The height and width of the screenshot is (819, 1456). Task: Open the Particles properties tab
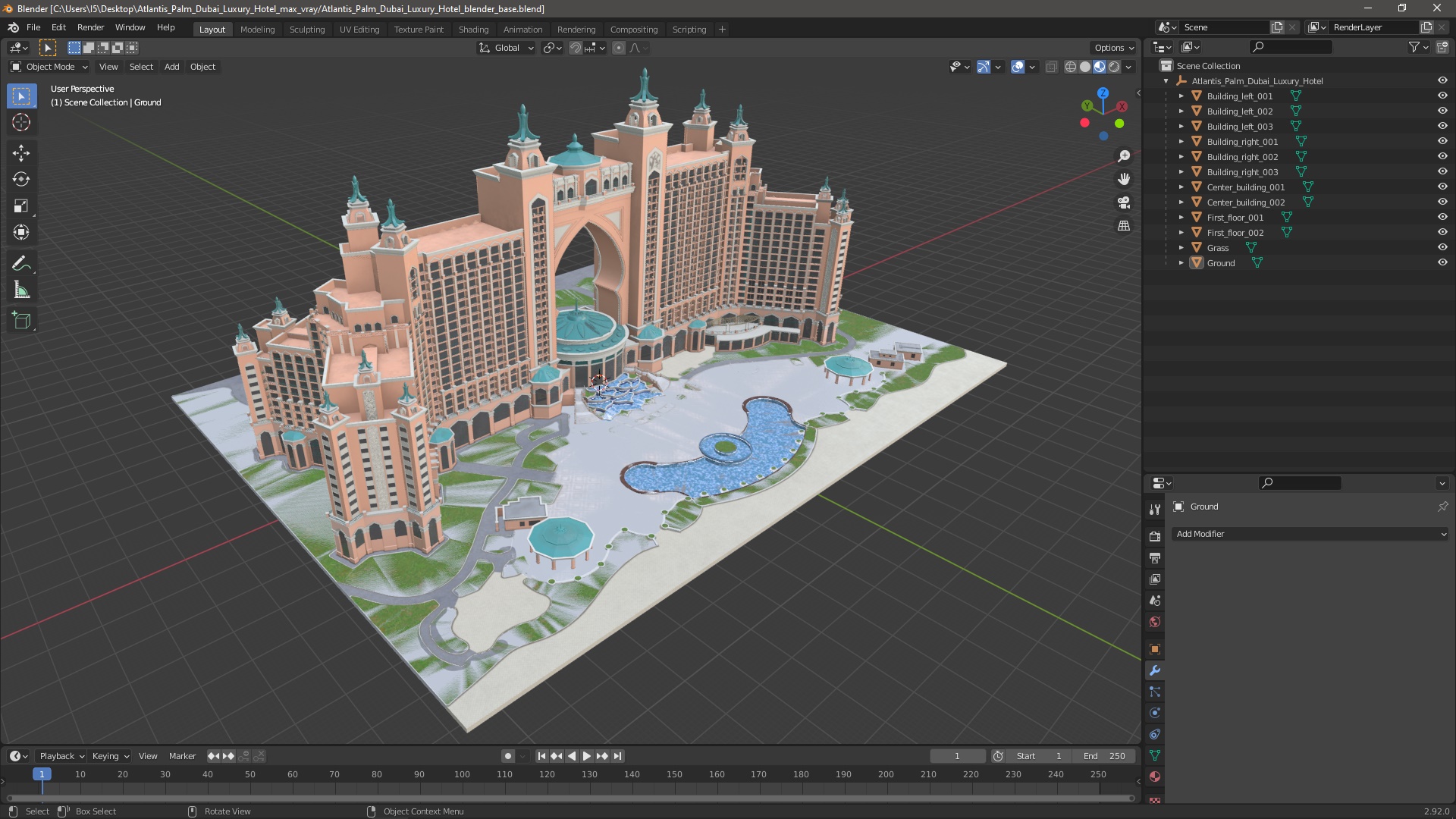tap(1155, 692)
